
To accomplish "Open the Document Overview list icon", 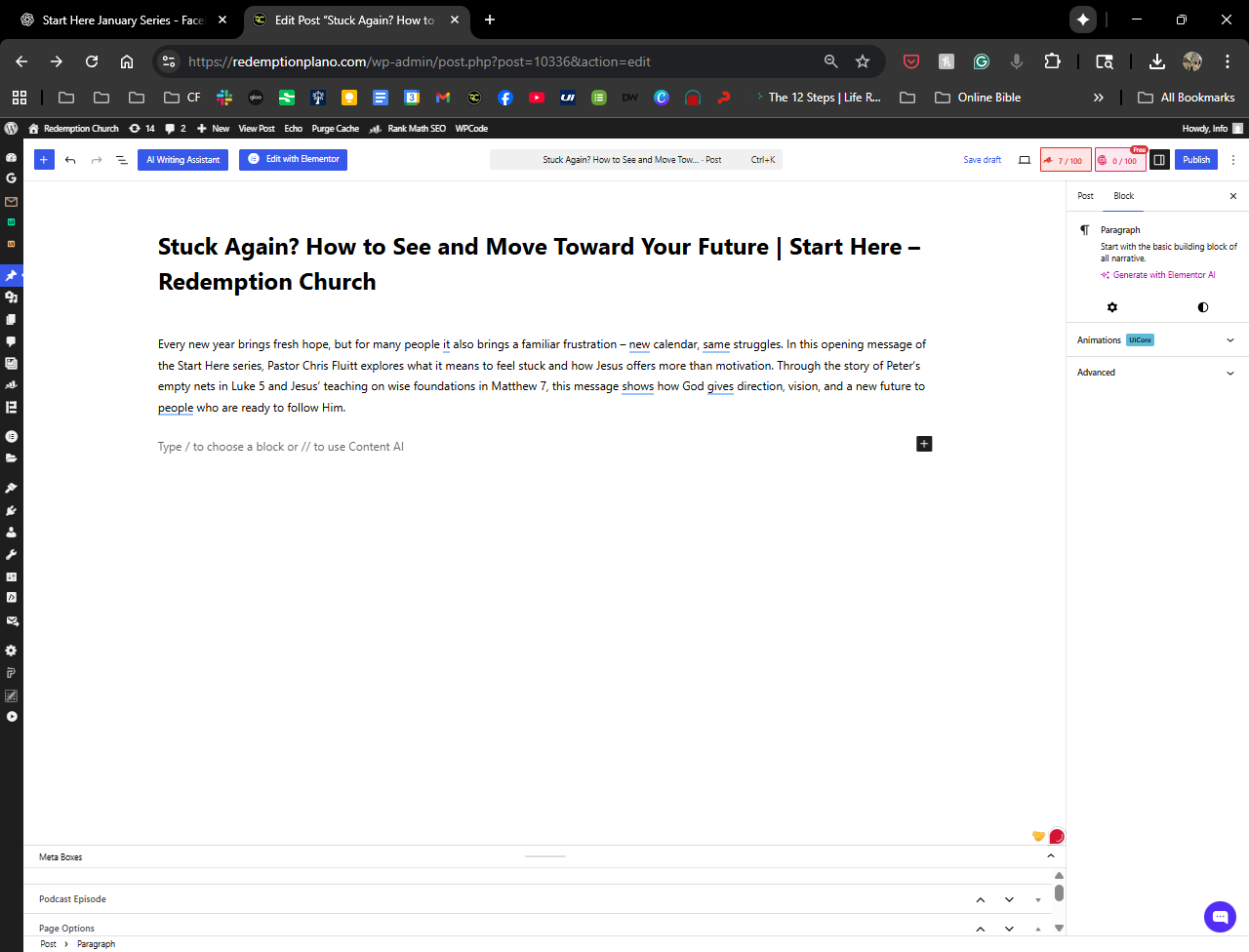I will point(122,160).
